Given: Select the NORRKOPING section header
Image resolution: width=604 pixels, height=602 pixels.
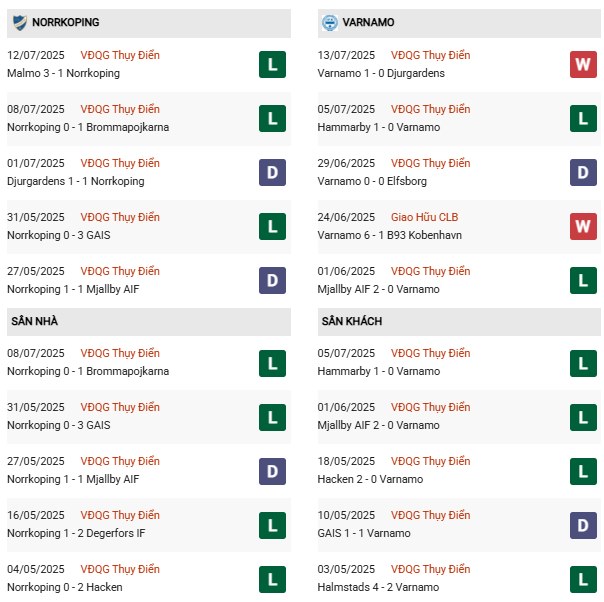Looking at the screenshot, I should tap(65, 22).
